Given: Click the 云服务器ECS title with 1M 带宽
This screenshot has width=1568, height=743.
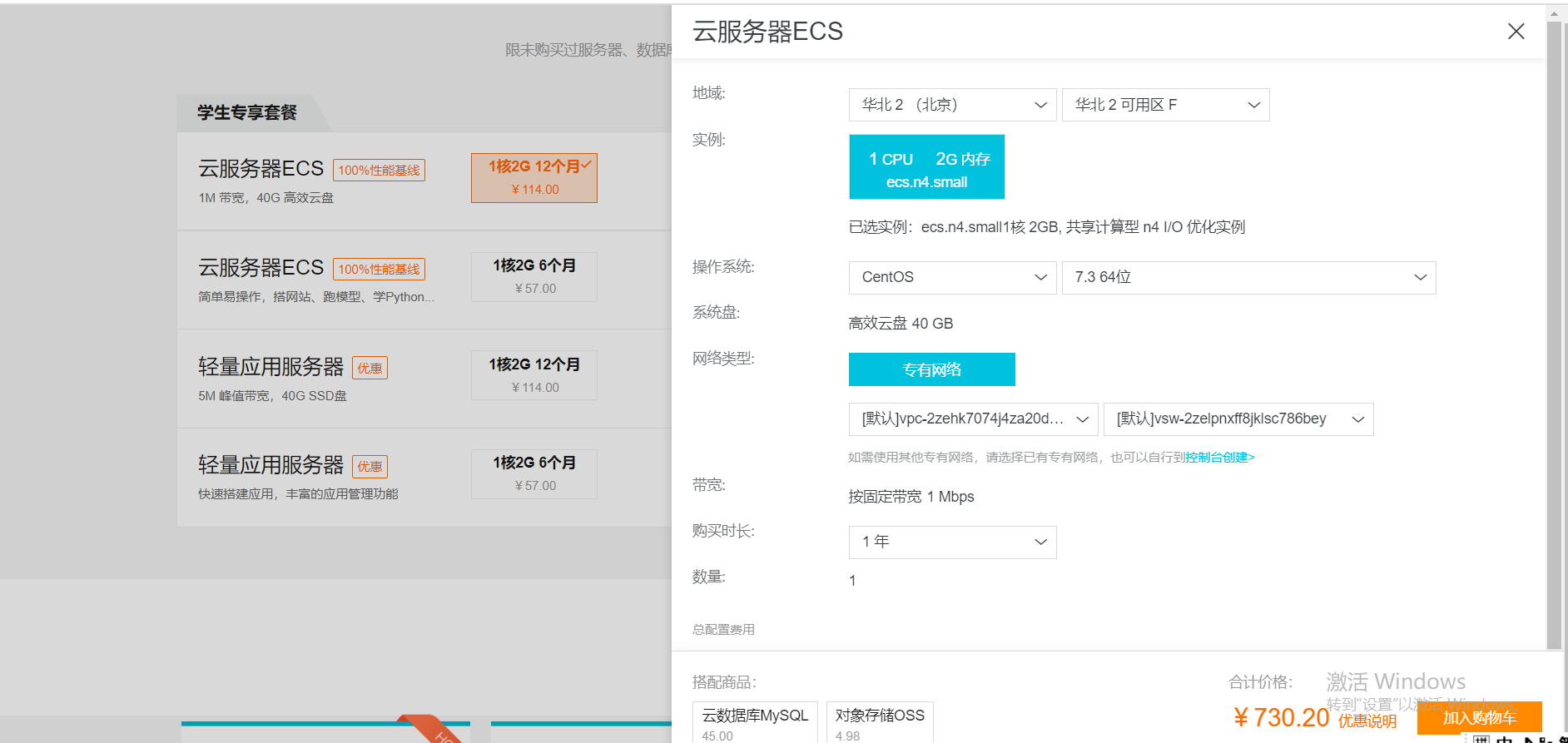Looking at the screenshot, I should 261,169.
